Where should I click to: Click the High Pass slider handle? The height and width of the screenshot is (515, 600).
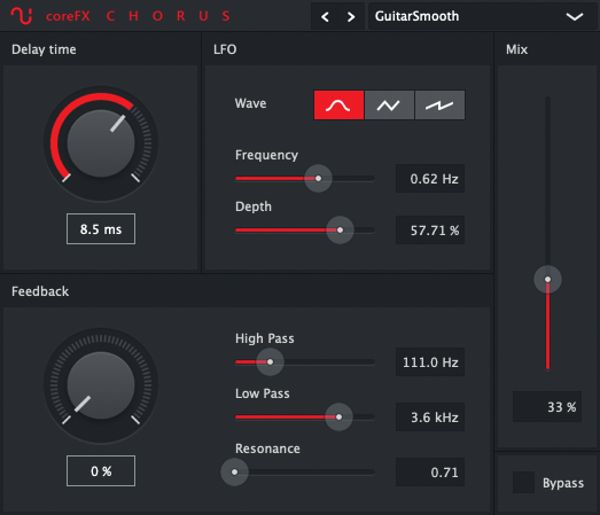click(x=267, y=361)
